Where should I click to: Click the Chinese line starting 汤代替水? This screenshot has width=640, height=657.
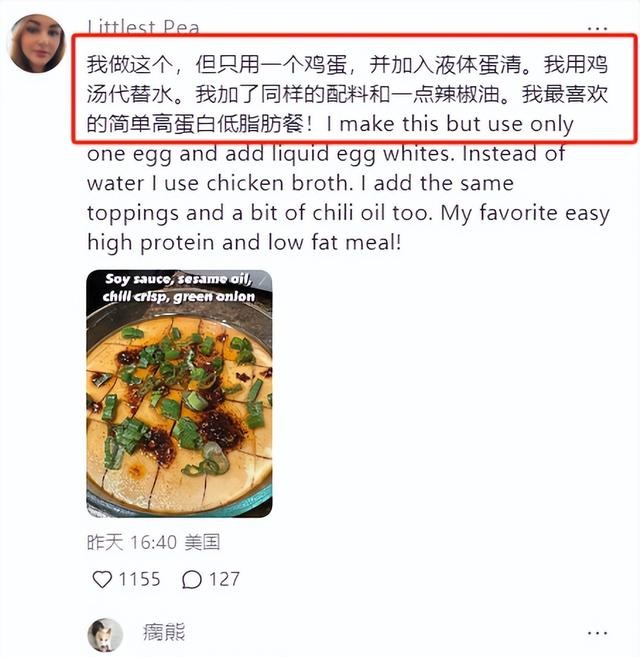coord(347,94)
